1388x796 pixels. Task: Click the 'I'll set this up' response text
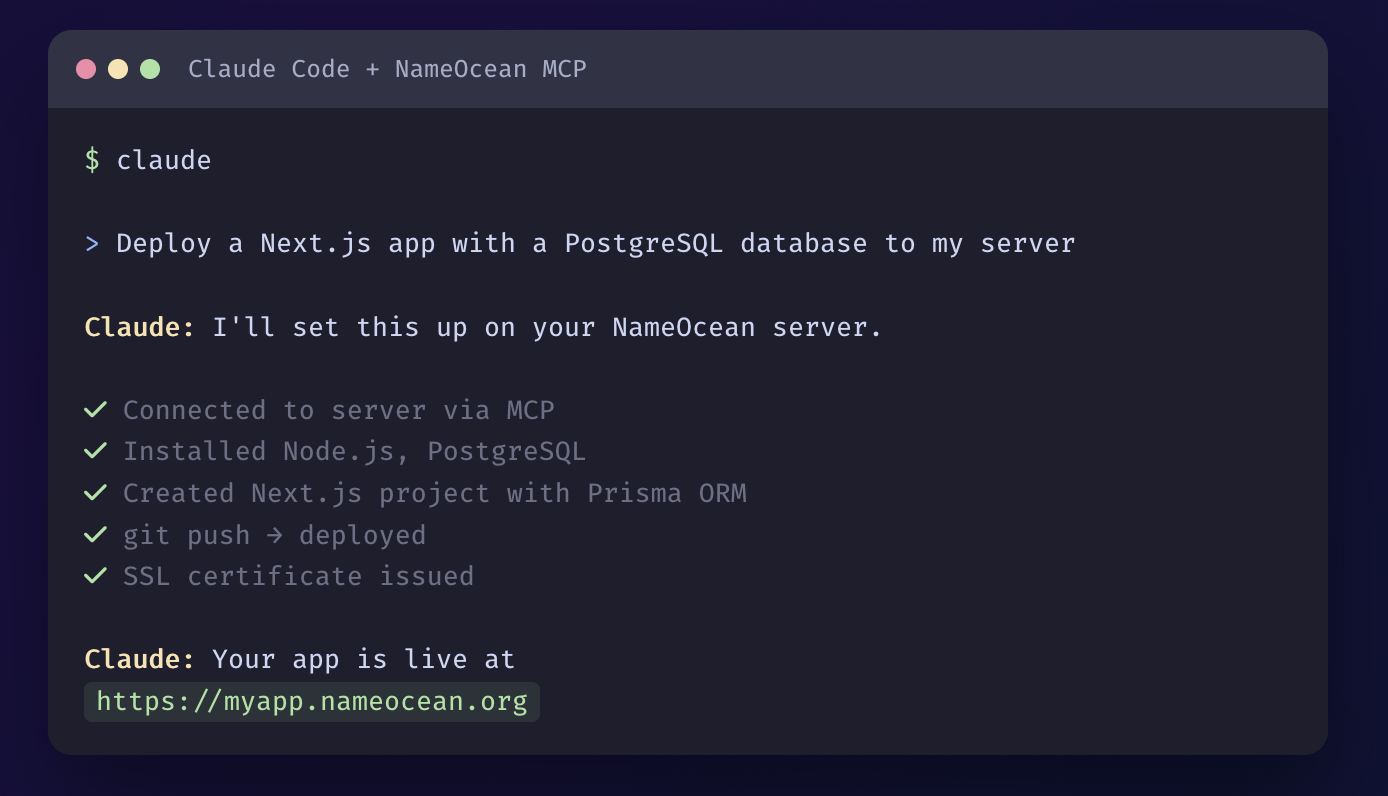(x=547, y=327)
